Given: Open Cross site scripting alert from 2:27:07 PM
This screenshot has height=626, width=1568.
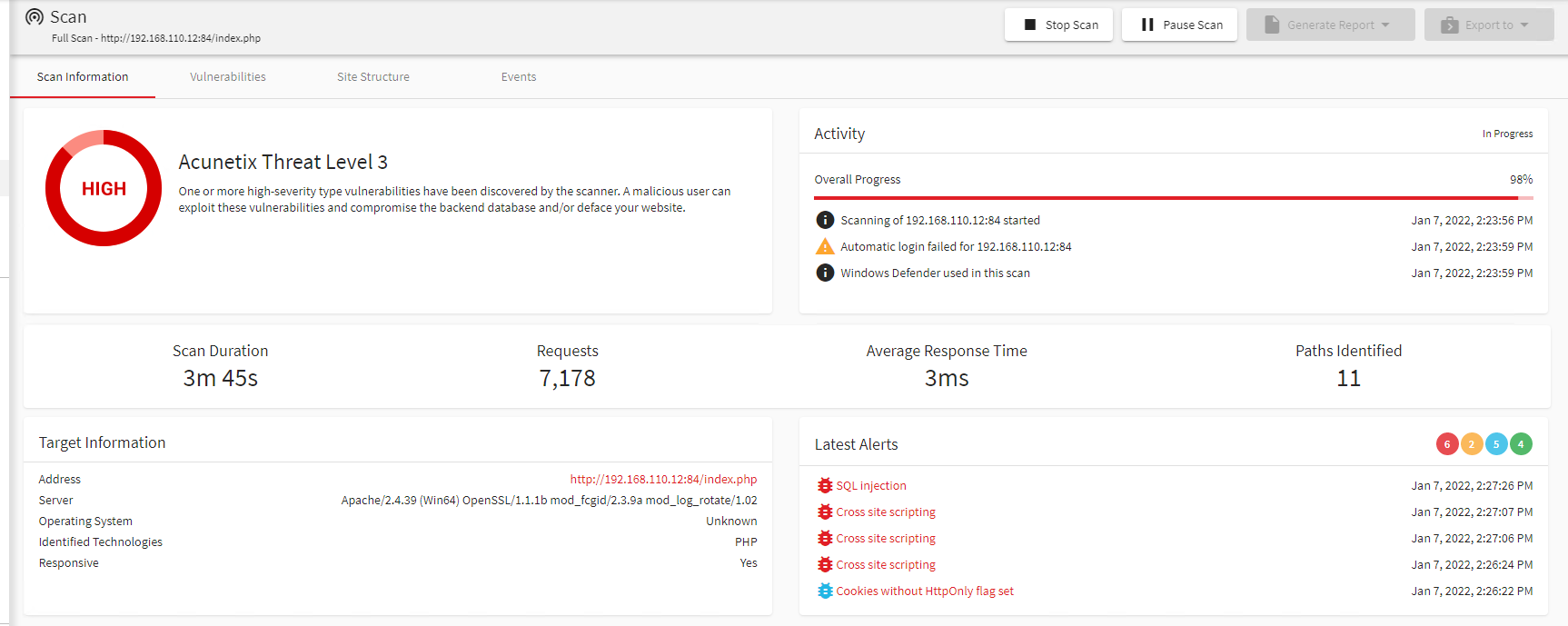Looking at the screenshot, I should point(886,512).
